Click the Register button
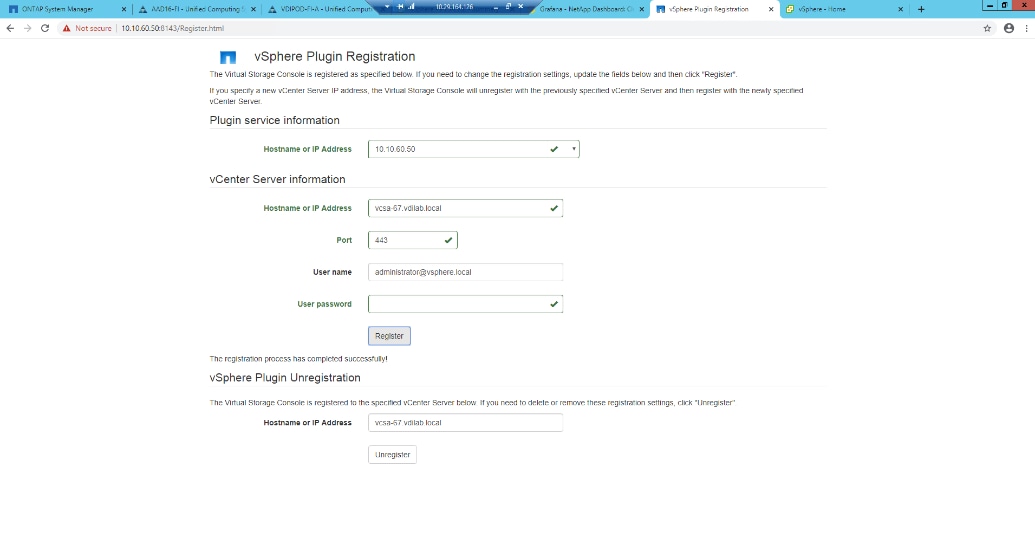The width and height of the screenshot is (1035, 557). click(389, 336)
